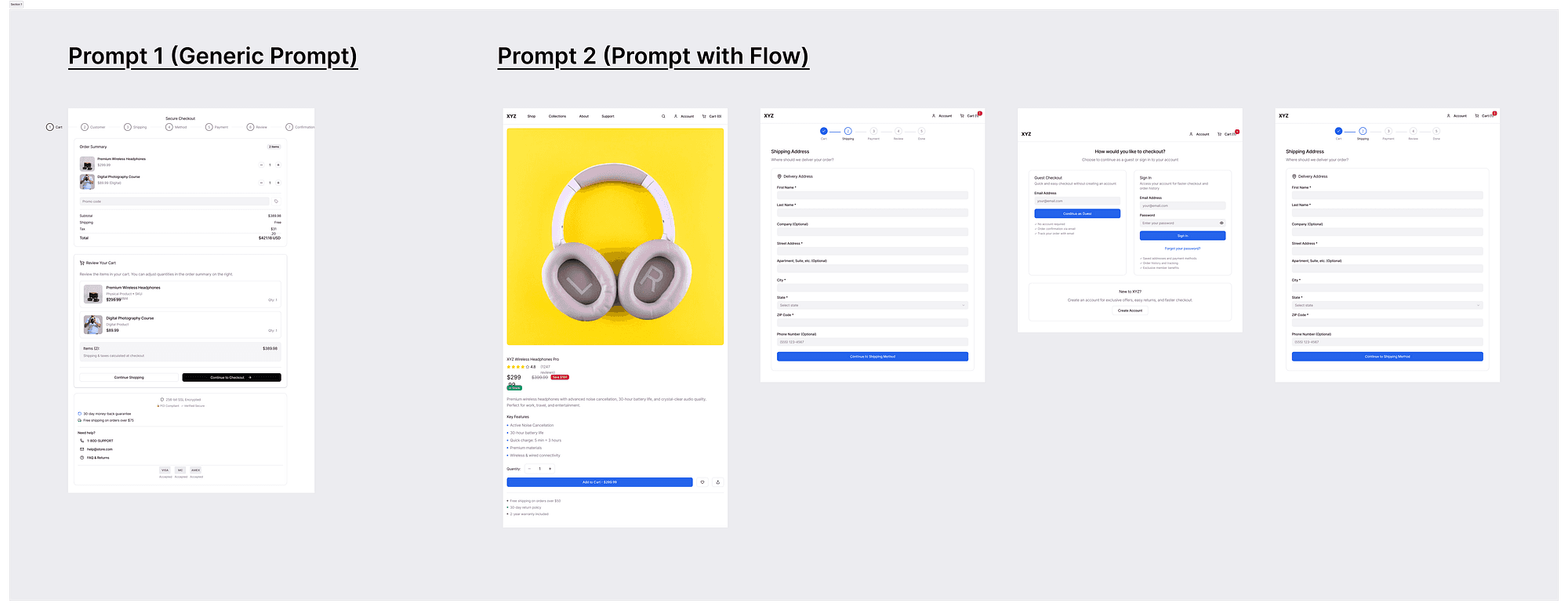The image size is (1568, 610).
Task: Select the Shop menu item
Action: pyautogui.click(x=532, y=116)
